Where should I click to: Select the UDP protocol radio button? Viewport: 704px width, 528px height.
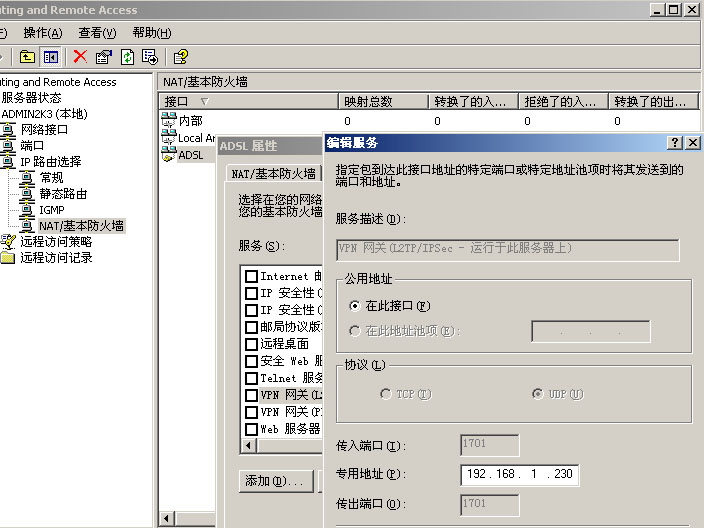pyautogui.click(x=537, y=394)
